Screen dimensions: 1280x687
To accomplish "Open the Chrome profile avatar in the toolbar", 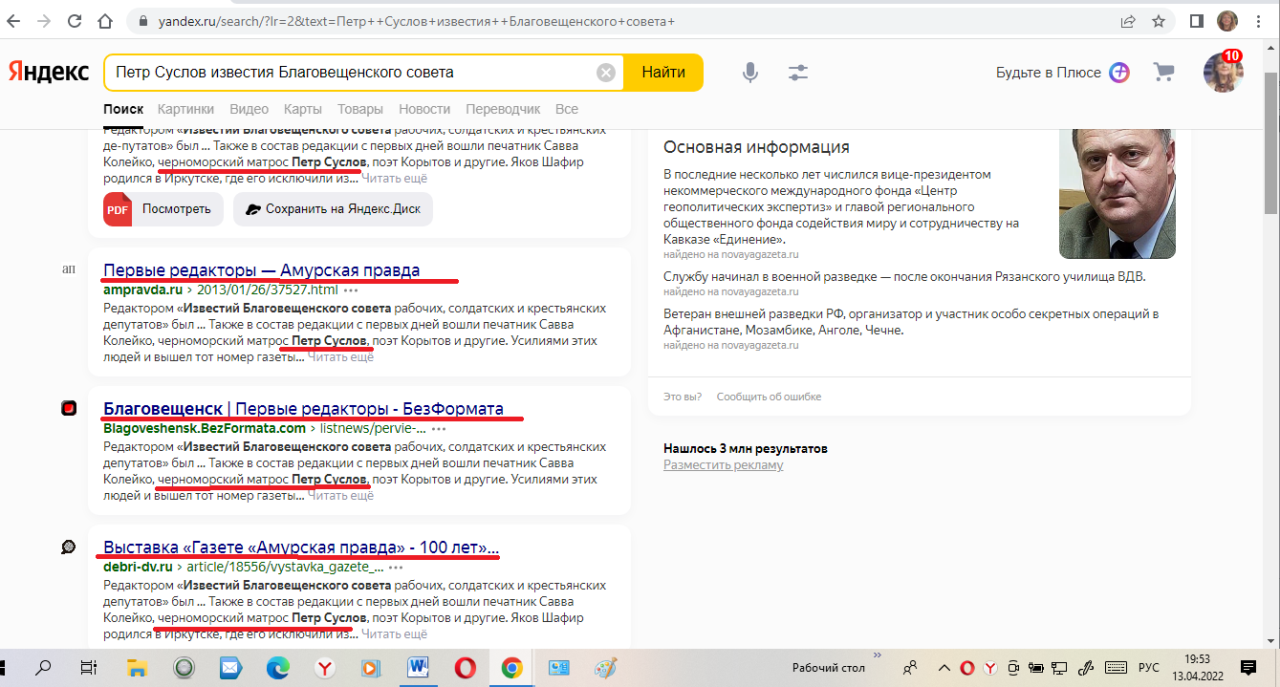I will click(1227, 20).
